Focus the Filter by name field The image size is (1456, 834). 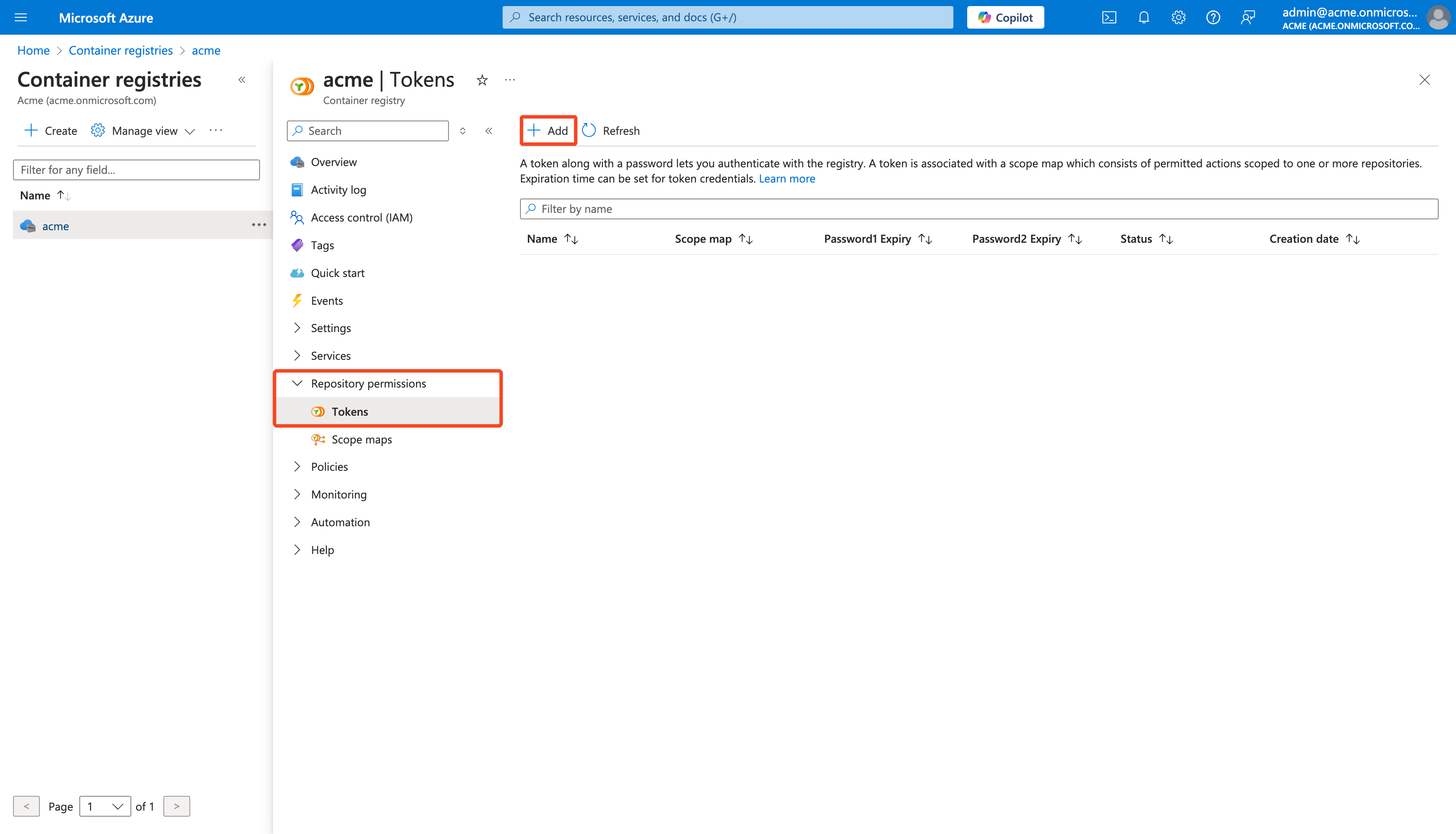(978, 209)
